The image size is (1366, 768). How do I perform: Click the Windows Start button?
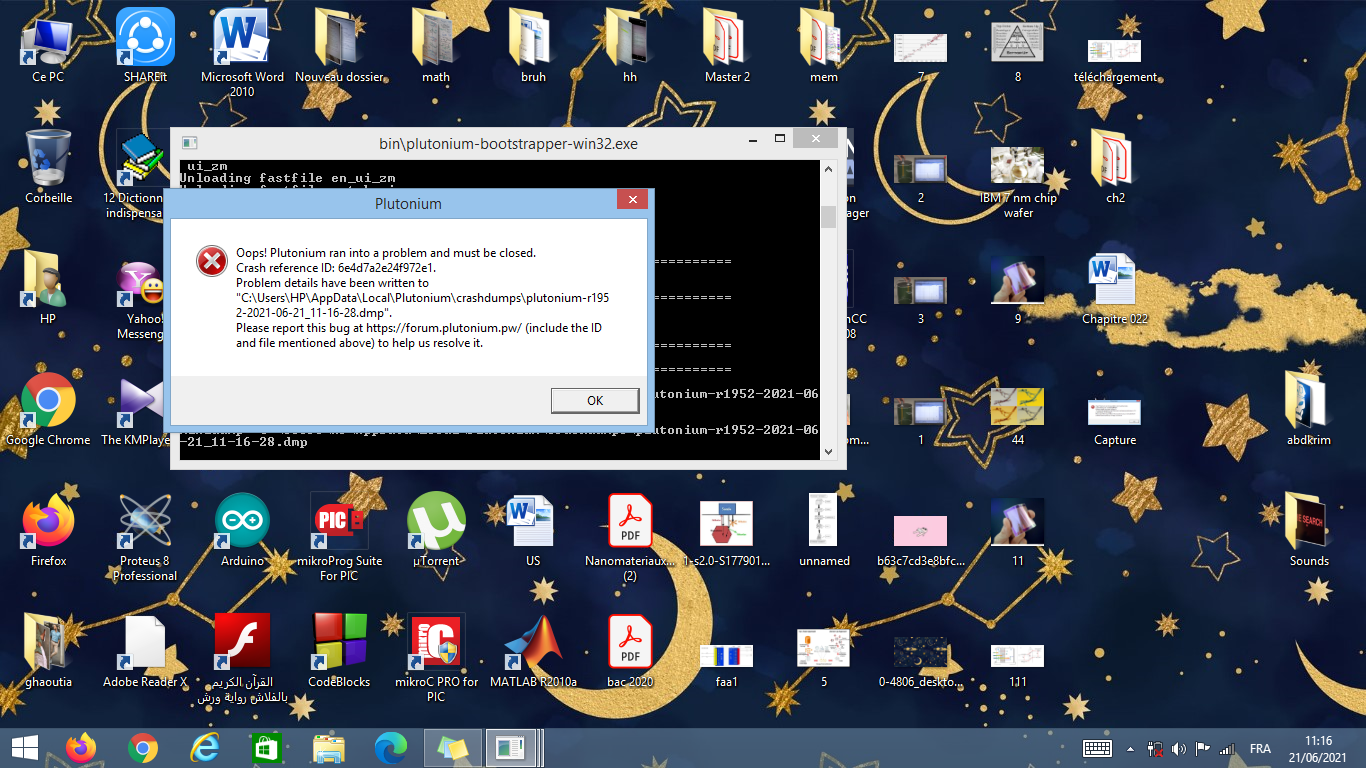pos(24,748)
